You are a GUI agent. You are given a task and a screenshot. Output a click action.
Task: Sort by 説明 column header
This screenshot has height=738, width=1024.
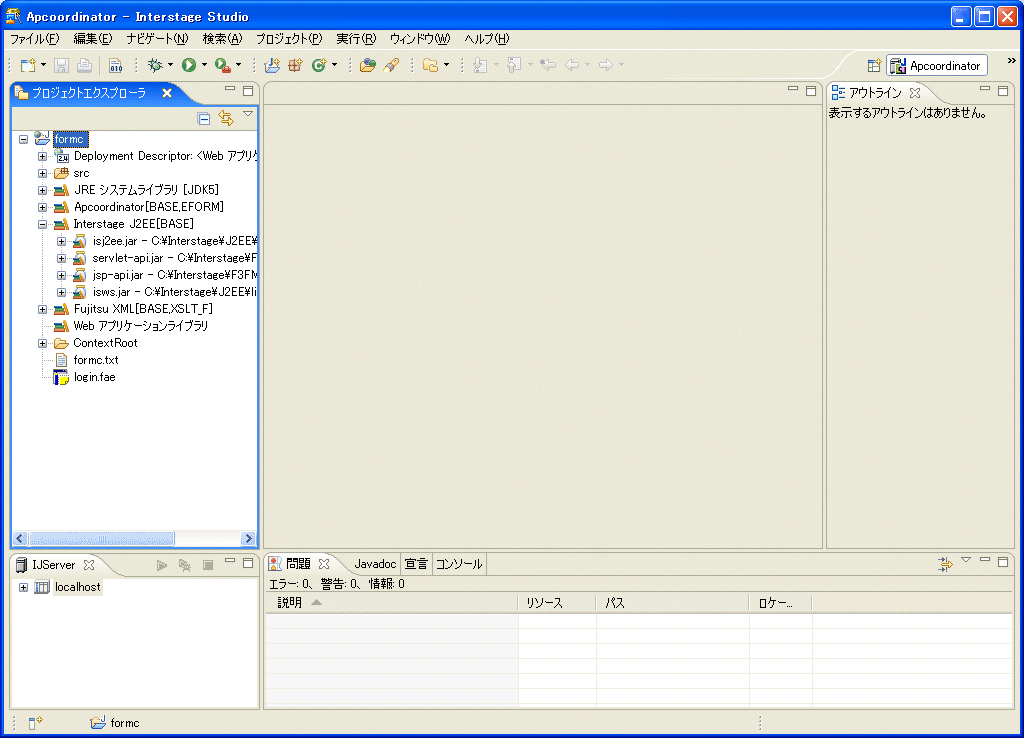click(x=392, y=603)
